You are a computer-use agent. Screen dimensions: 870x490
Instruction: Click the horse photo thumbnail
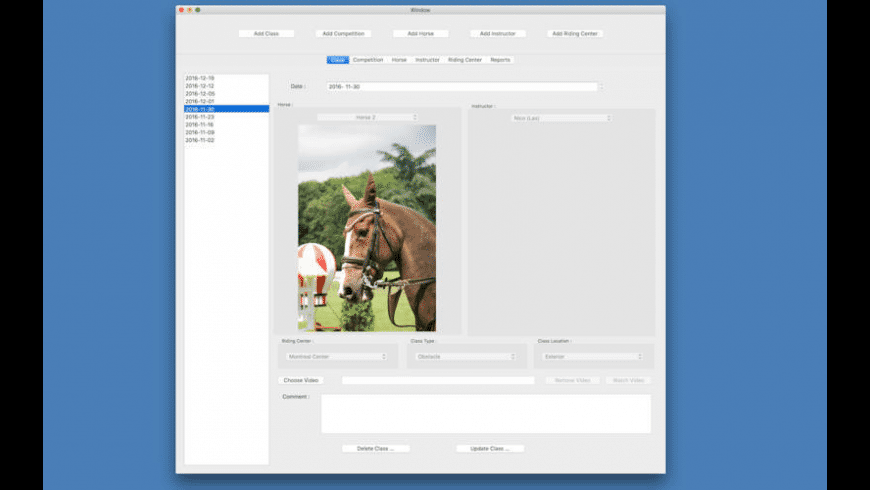(367, 228)
